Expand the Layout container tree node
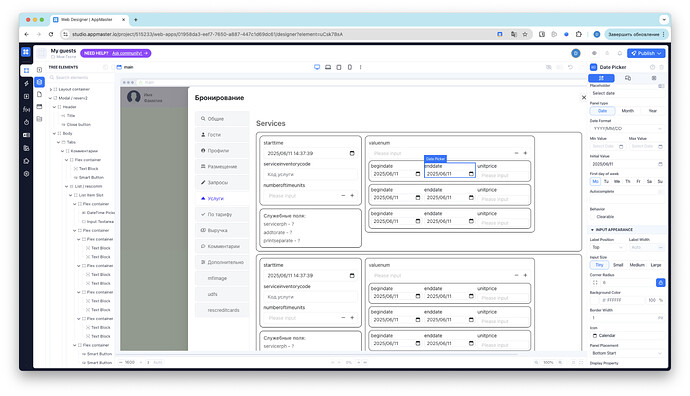This screenshot has width=690, height=396. tap(51, 89)
